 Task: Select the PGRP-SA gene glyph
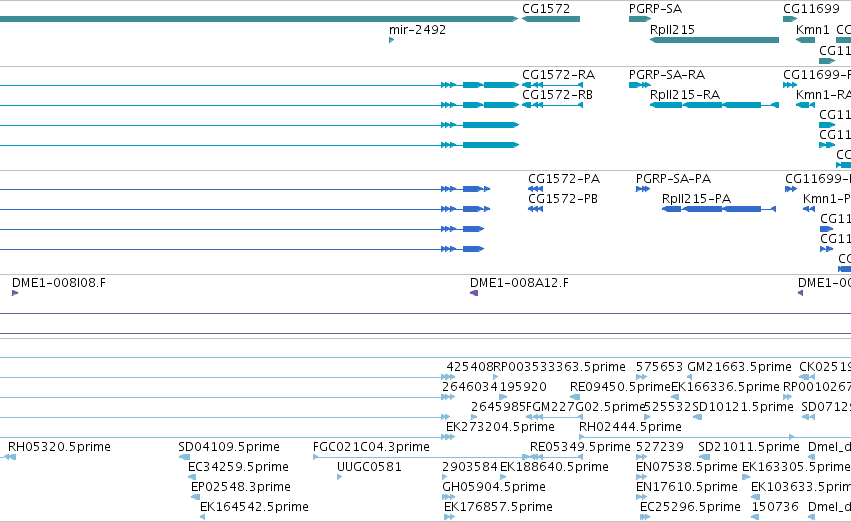640,19
